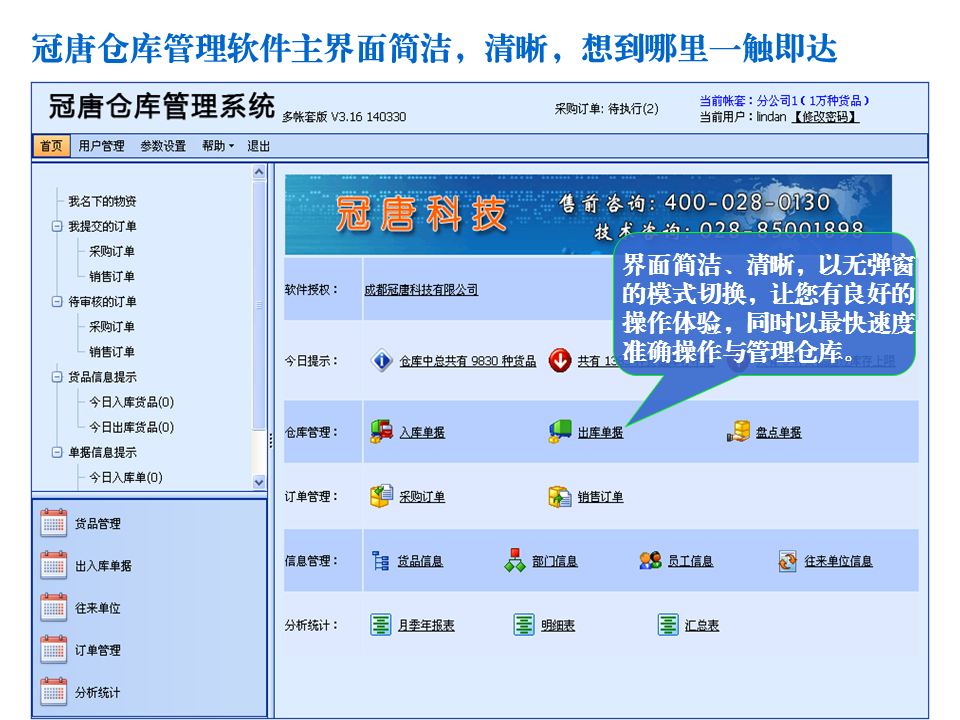Click the 采购订单: 待执行(2) notice

(606, 108)
